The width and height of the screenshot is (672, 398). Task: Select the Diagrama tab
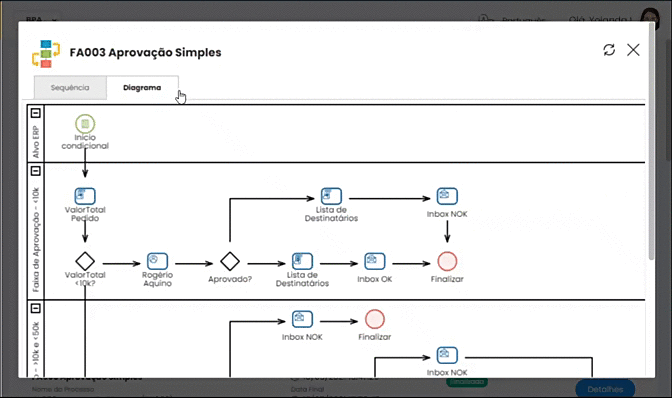click(x=142, y=87)
